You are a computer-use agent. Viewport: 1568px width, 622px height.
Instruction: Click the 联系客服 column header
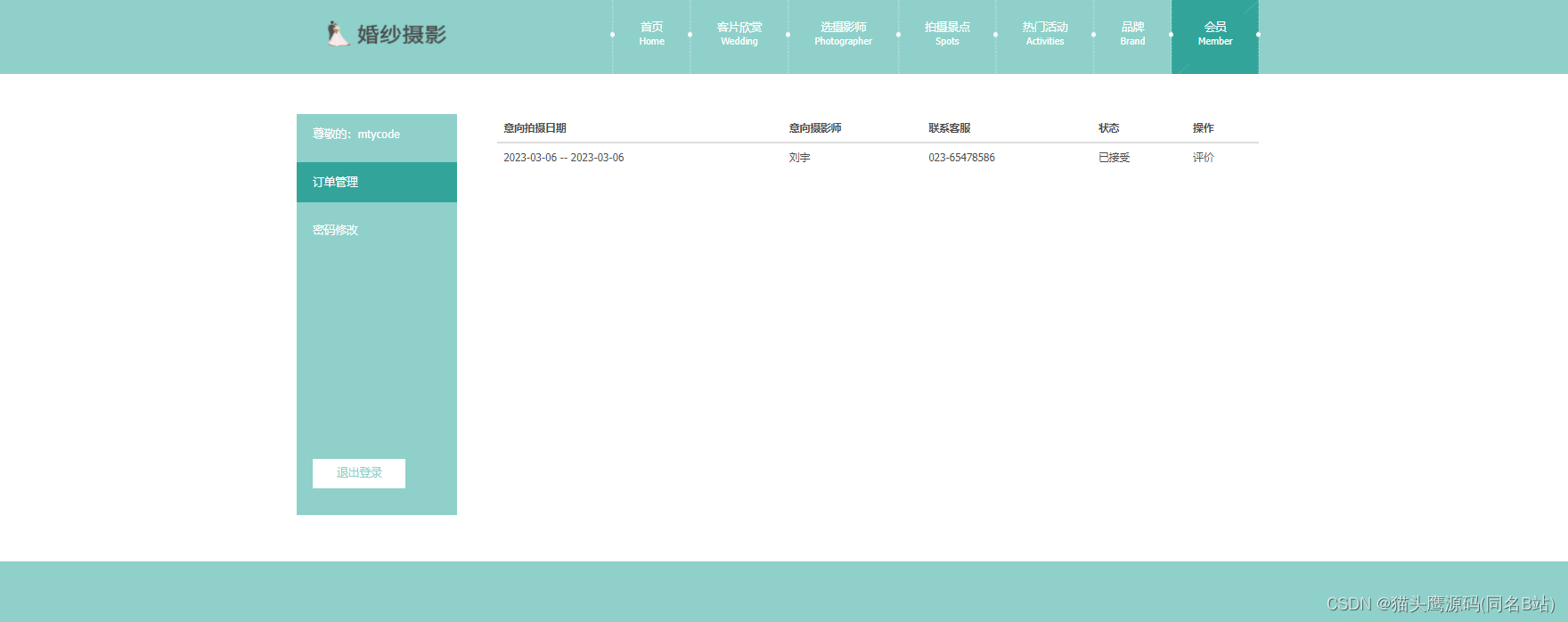pos(950,128)
